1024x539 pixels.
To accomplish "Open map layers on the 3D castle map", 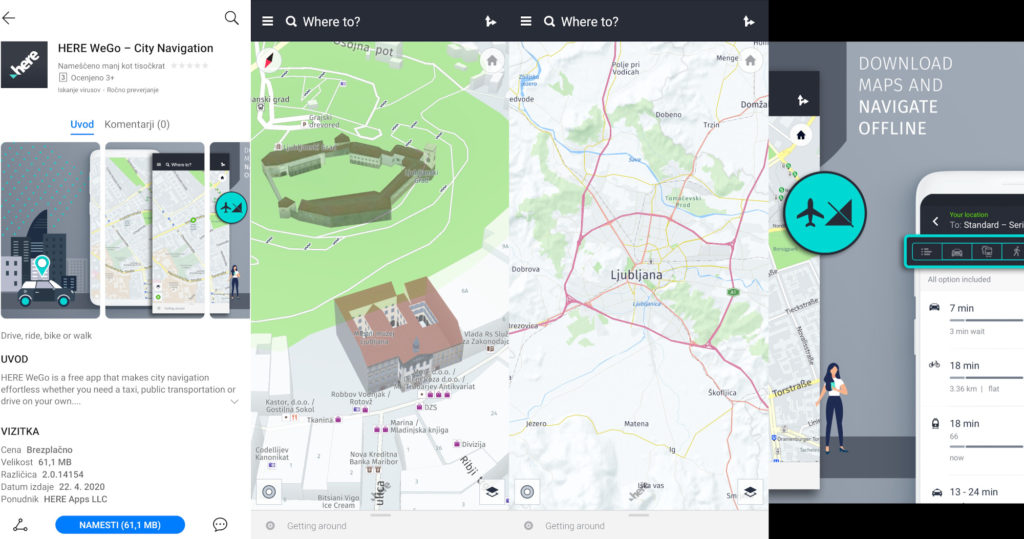I will 491,492.
